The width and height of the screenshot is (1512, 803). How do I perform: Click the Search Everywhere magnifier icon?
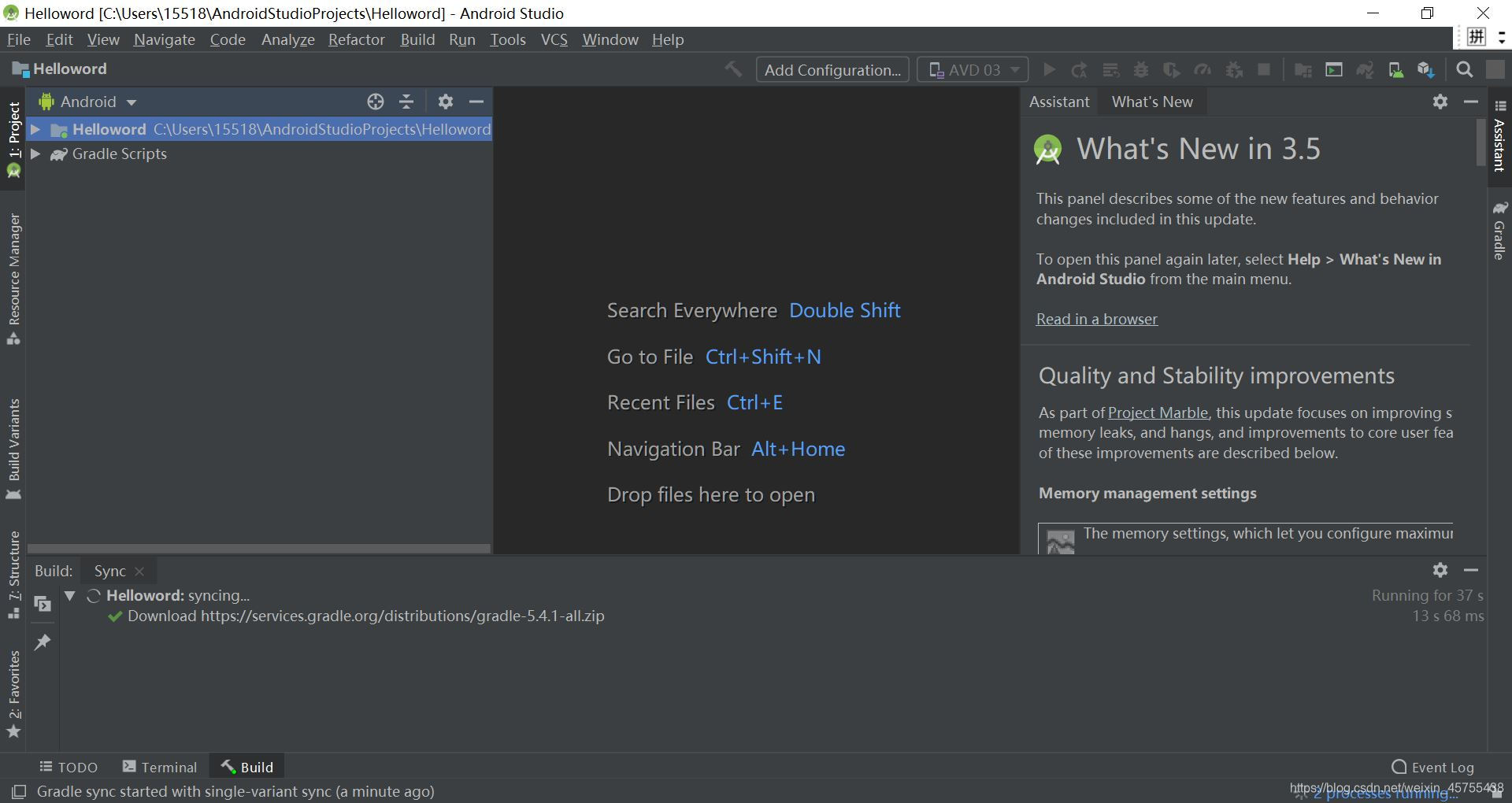pos(1465,70)
